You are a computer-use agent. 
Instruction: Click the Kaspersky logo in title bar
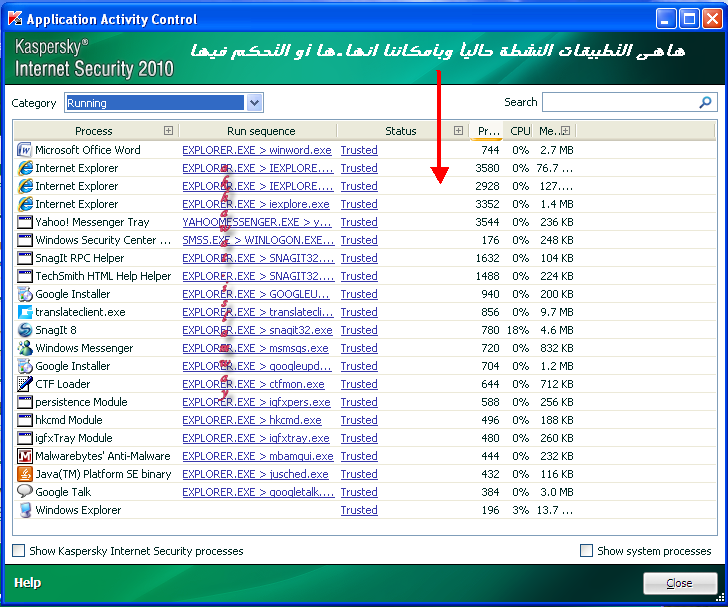pyautogui.click(x=15, y=19)
